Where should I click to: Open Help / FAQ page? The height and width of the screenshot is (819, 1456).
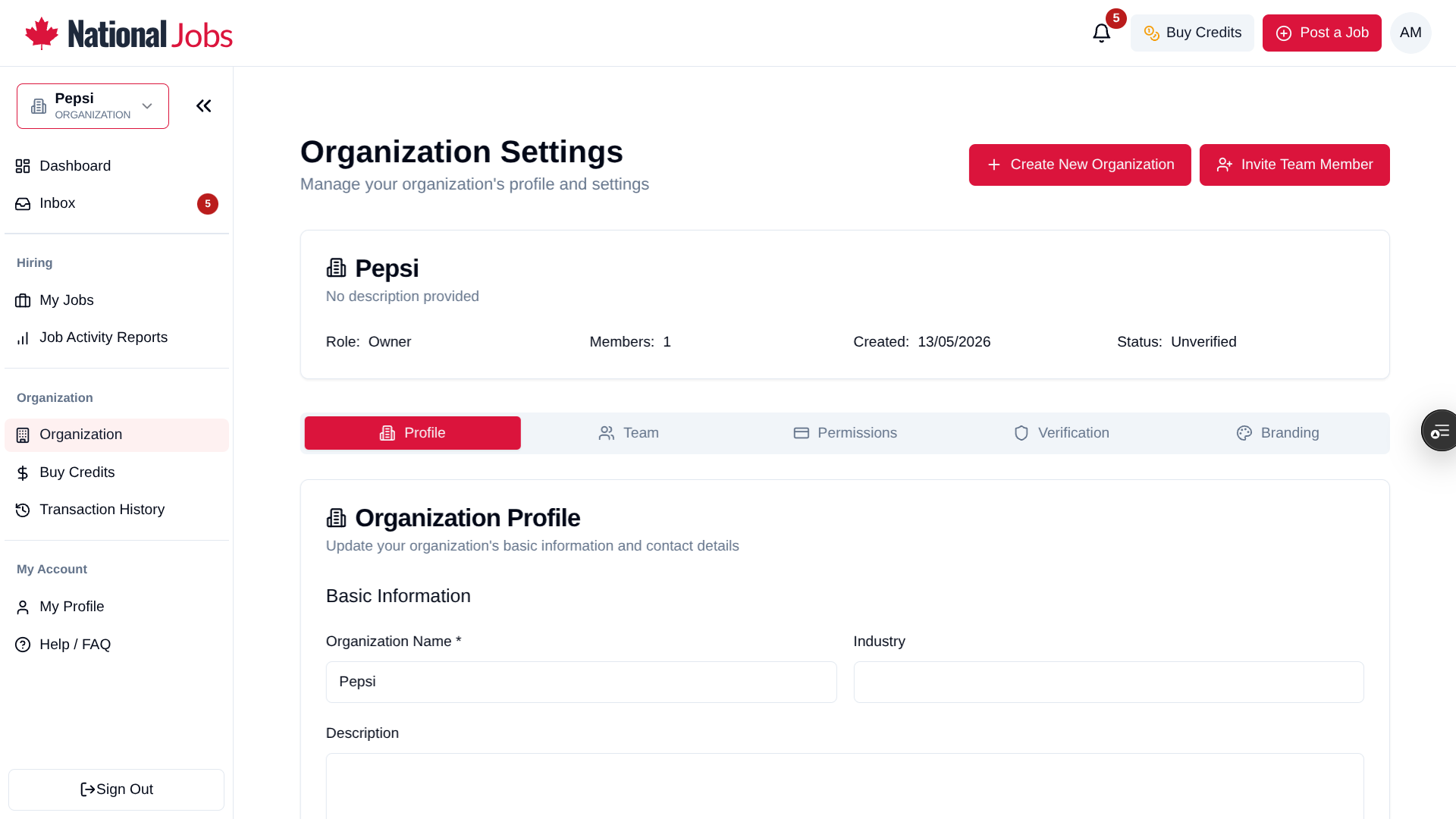click(x=117, y=645)
